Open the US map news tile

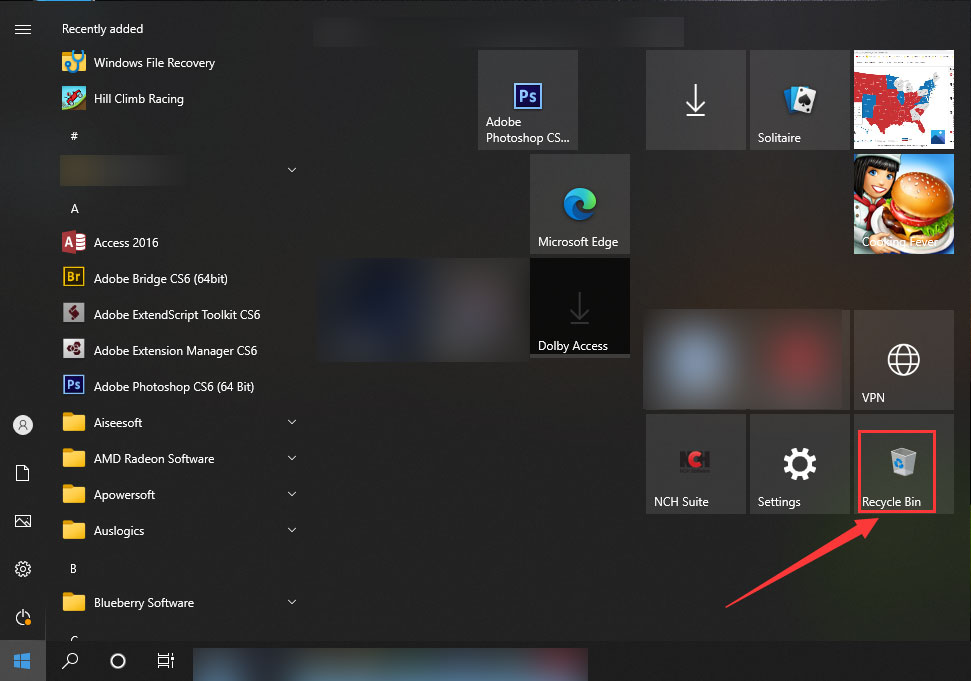tap(904, 100)
